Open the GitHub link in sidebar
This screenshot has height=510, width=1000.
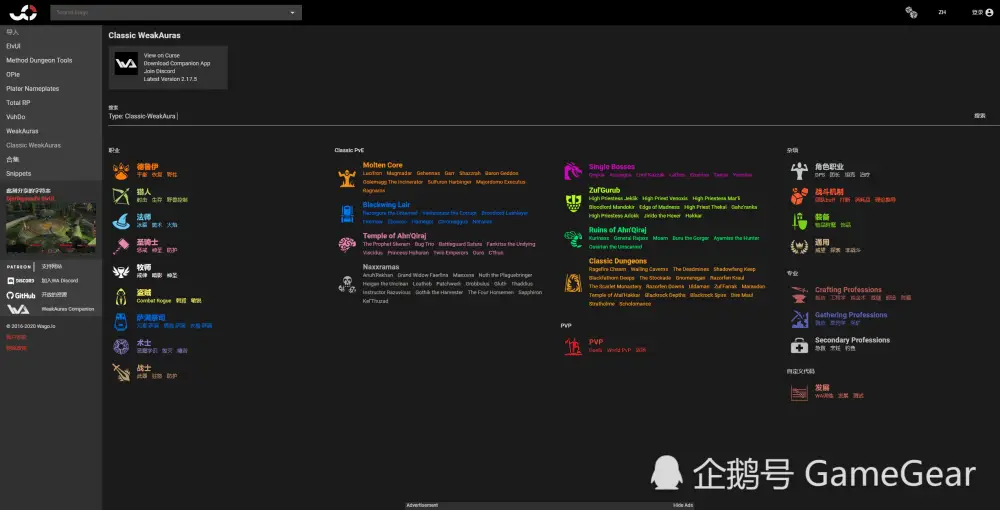[x=21, y=295]
